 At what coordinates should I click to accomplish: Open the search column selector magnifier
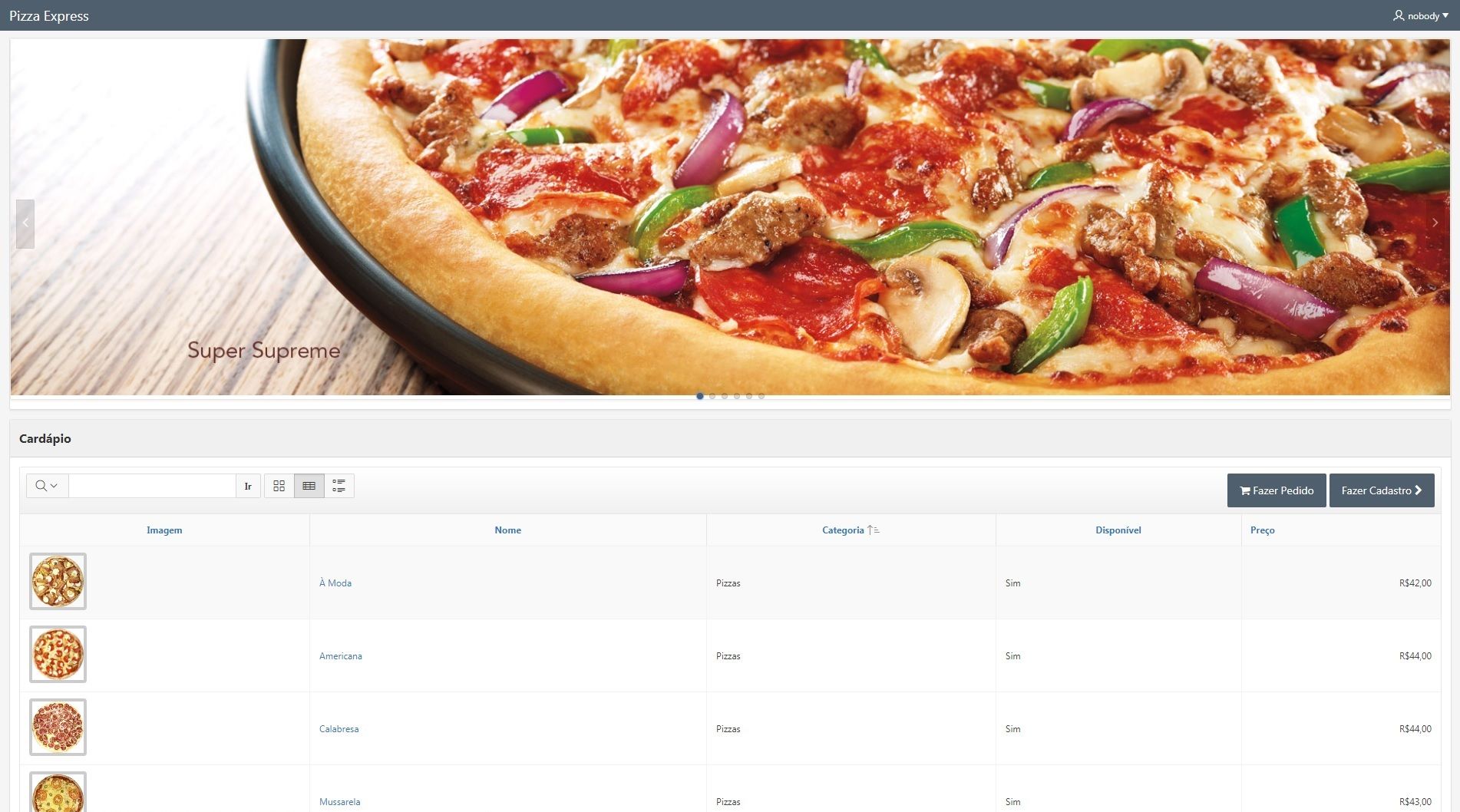[x=47, y=486]
